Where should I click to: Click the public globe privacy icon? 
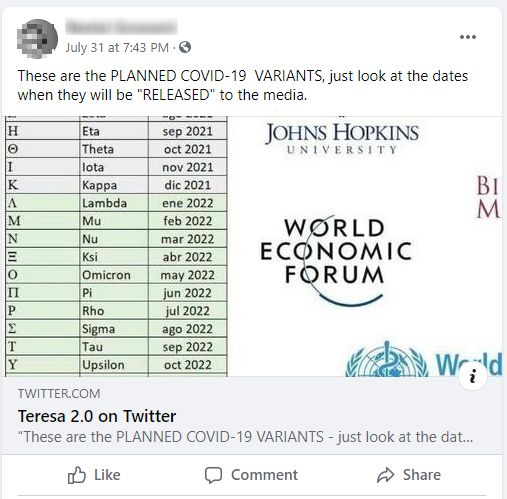click(185, 47)
